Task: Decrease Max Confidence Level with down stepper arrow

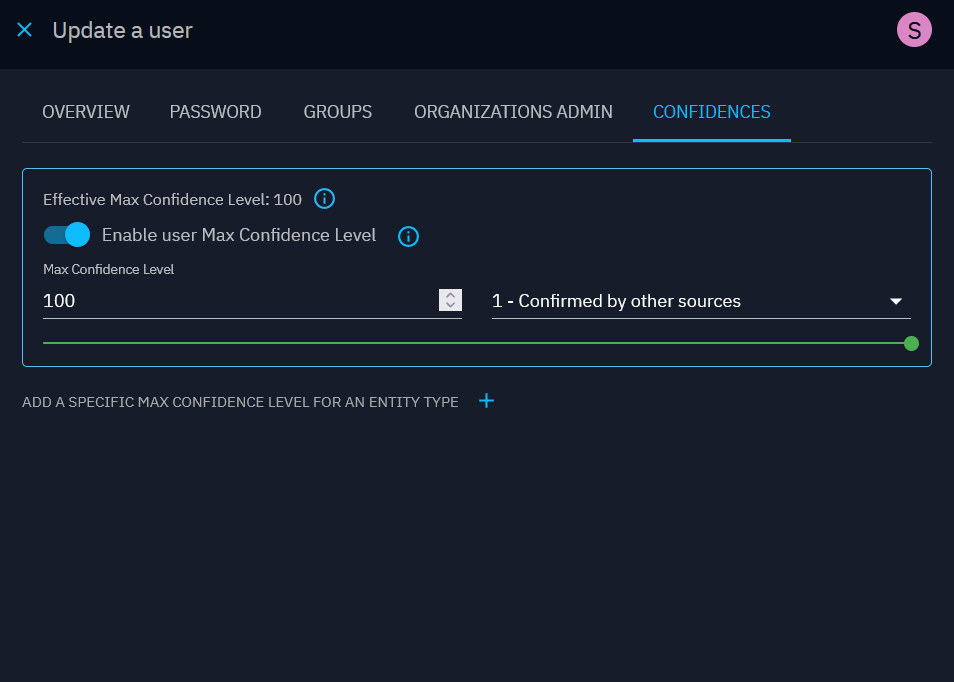Action: pyautogui.click(x=450, y=305)
